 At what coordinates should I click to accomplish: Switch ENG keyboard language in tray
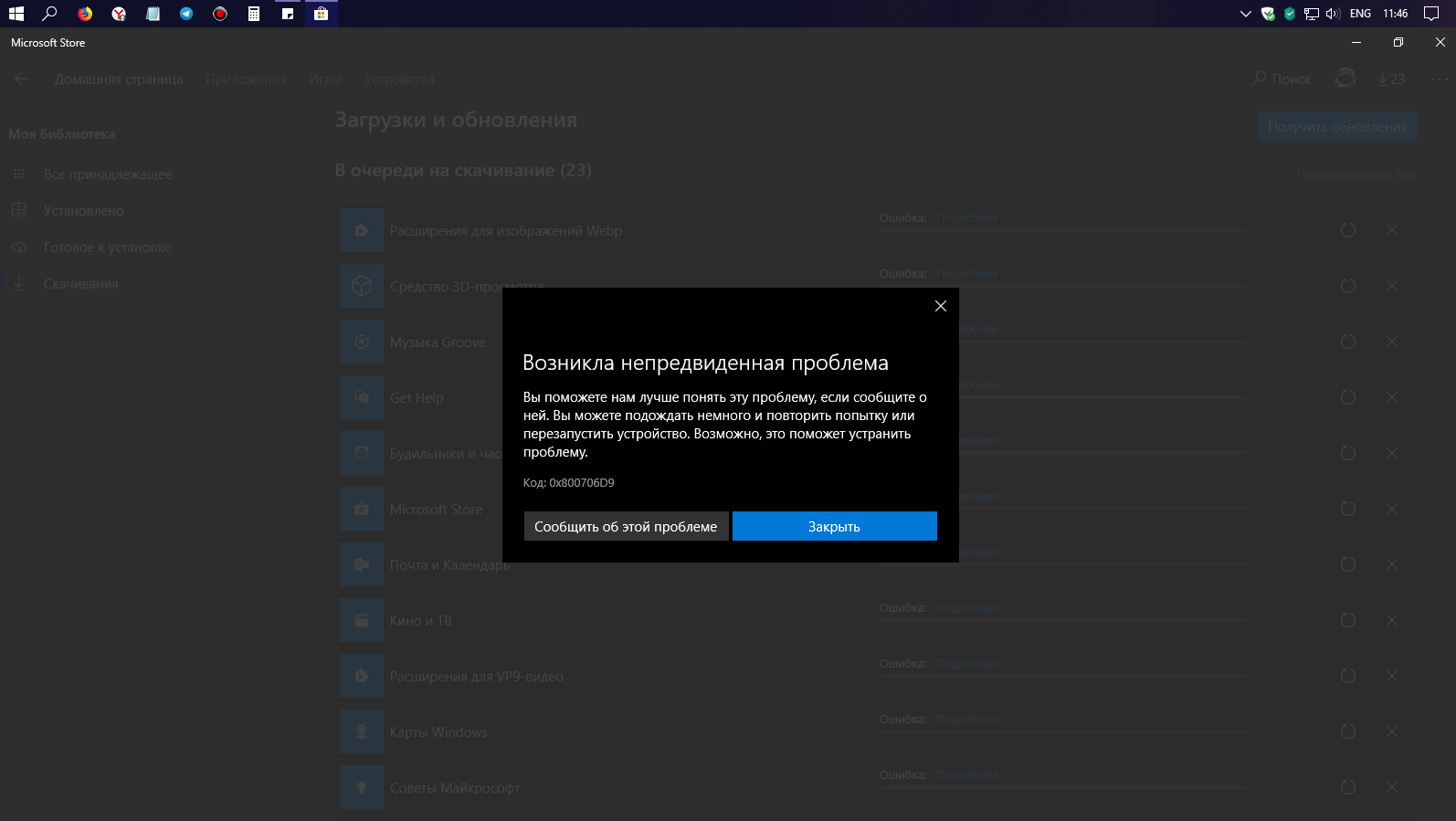(x=1360, y=14)
